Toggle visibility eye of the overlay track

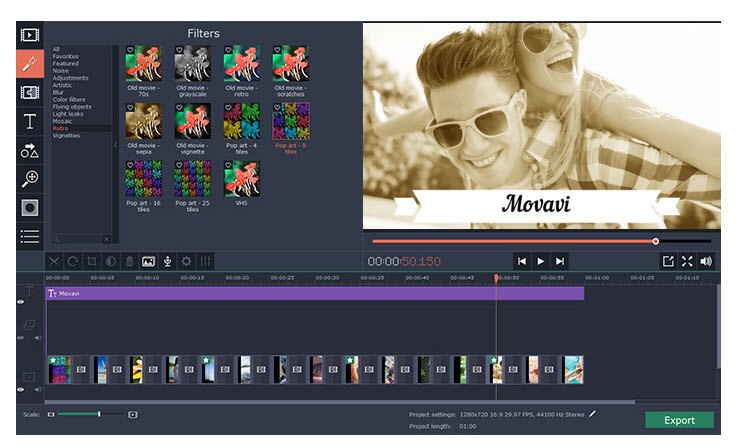21,338
